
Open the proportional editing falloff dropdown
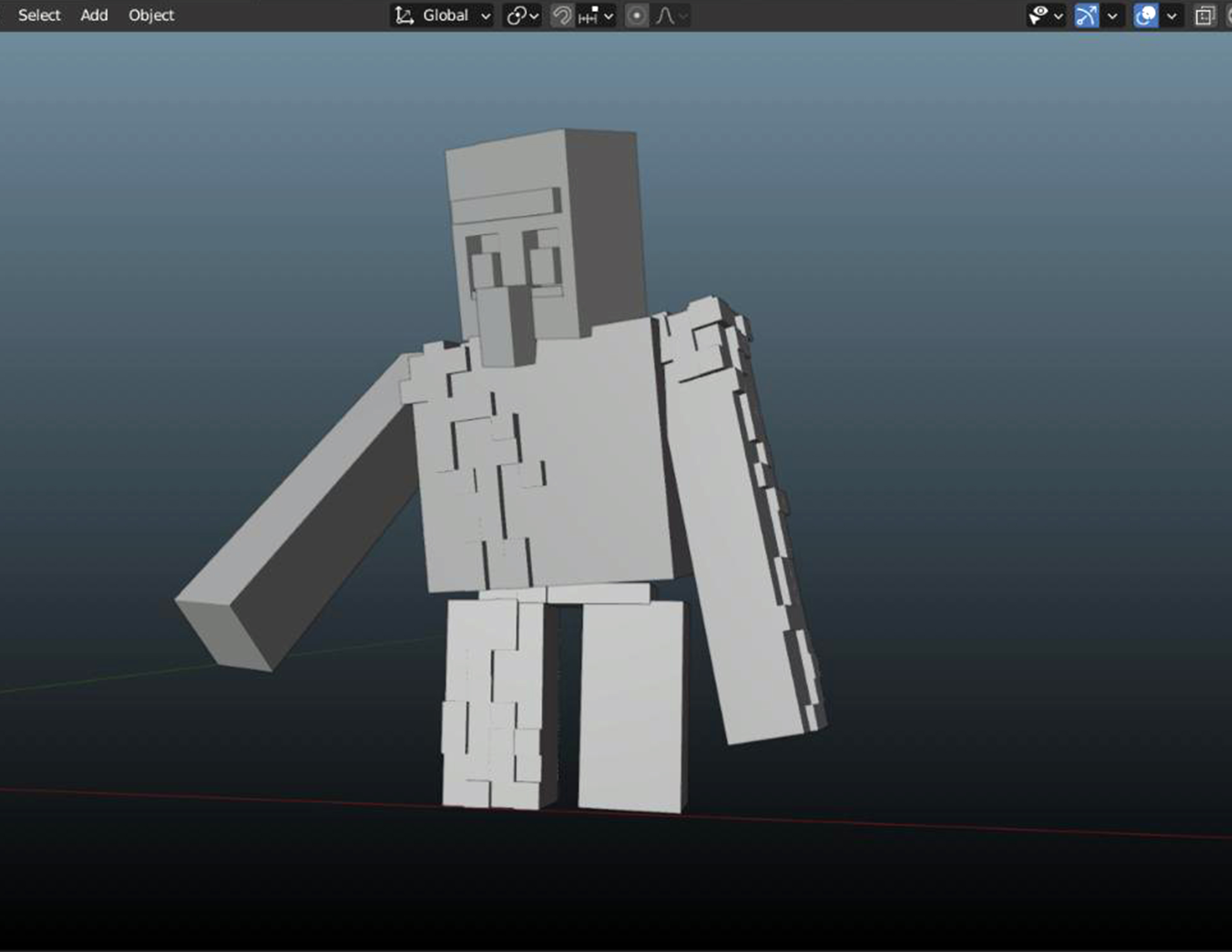(x=671, y=16)
